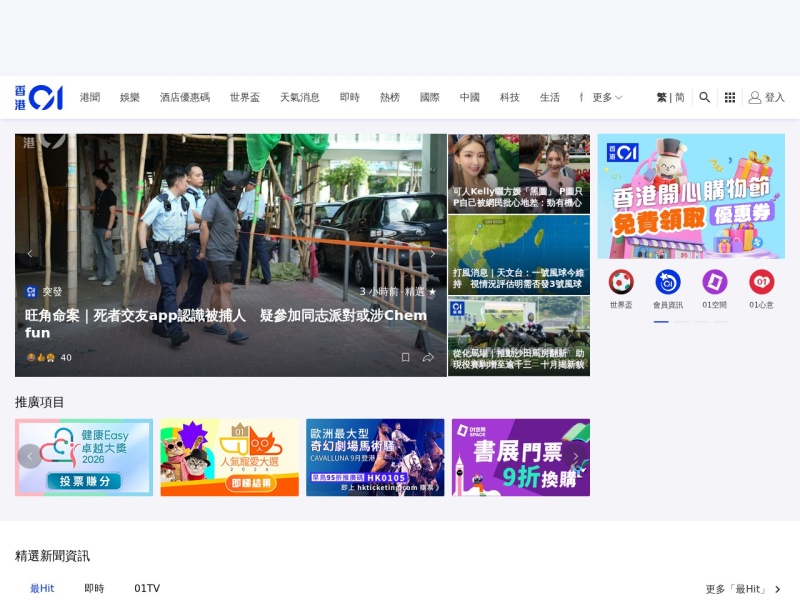
Task: Click 登入 login link
Action: (x=774, y=97)
